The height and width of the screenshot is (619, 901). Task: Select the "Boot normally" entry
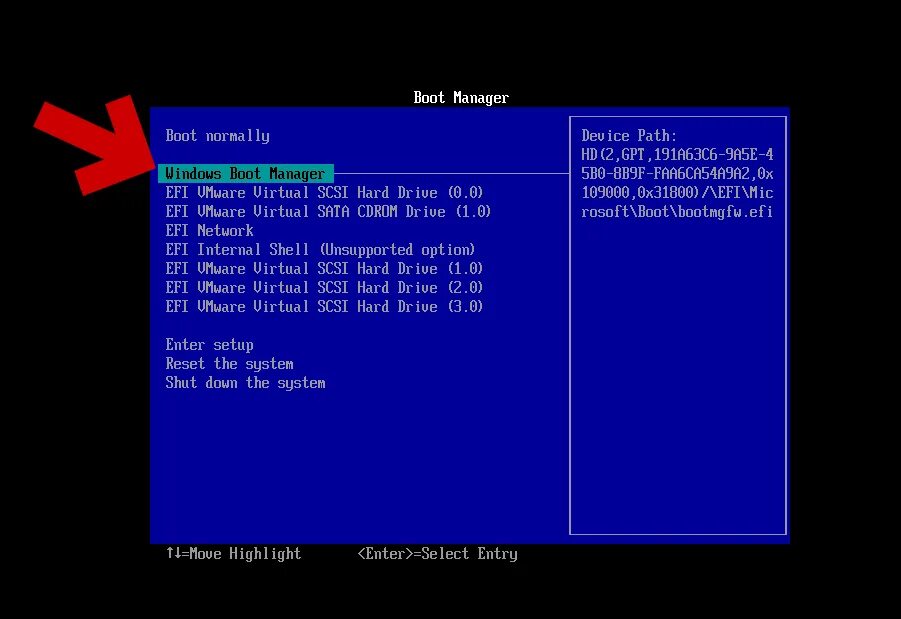(217, 136)
